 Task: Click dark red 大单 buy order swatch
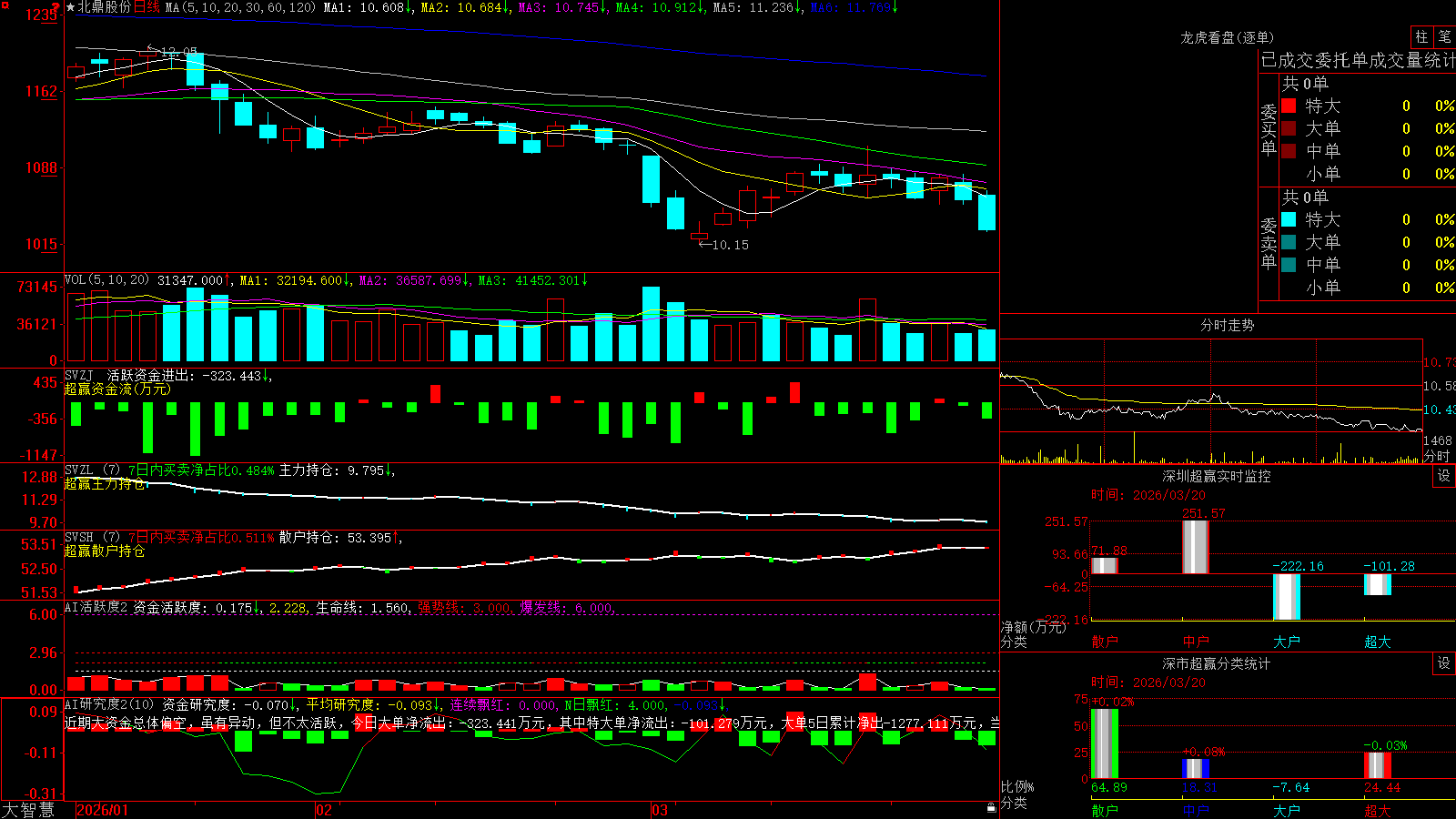click(x=1289, y=128)
